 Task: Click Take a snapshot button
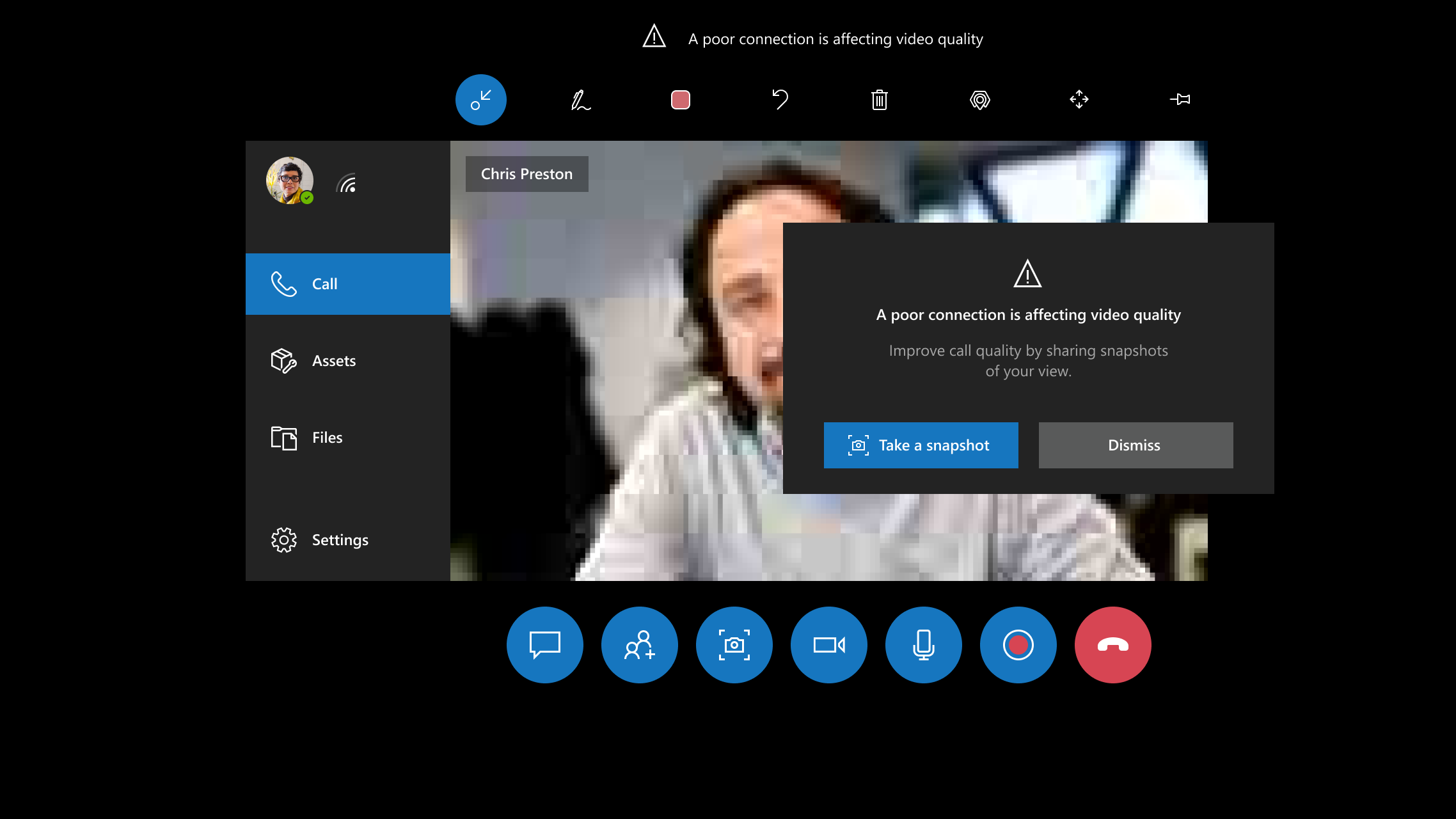tap(921, 444)
